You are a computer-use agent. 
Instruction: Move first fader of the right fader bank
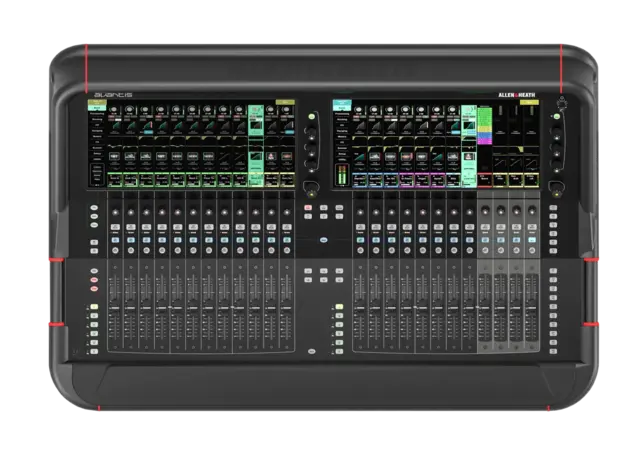360,307
